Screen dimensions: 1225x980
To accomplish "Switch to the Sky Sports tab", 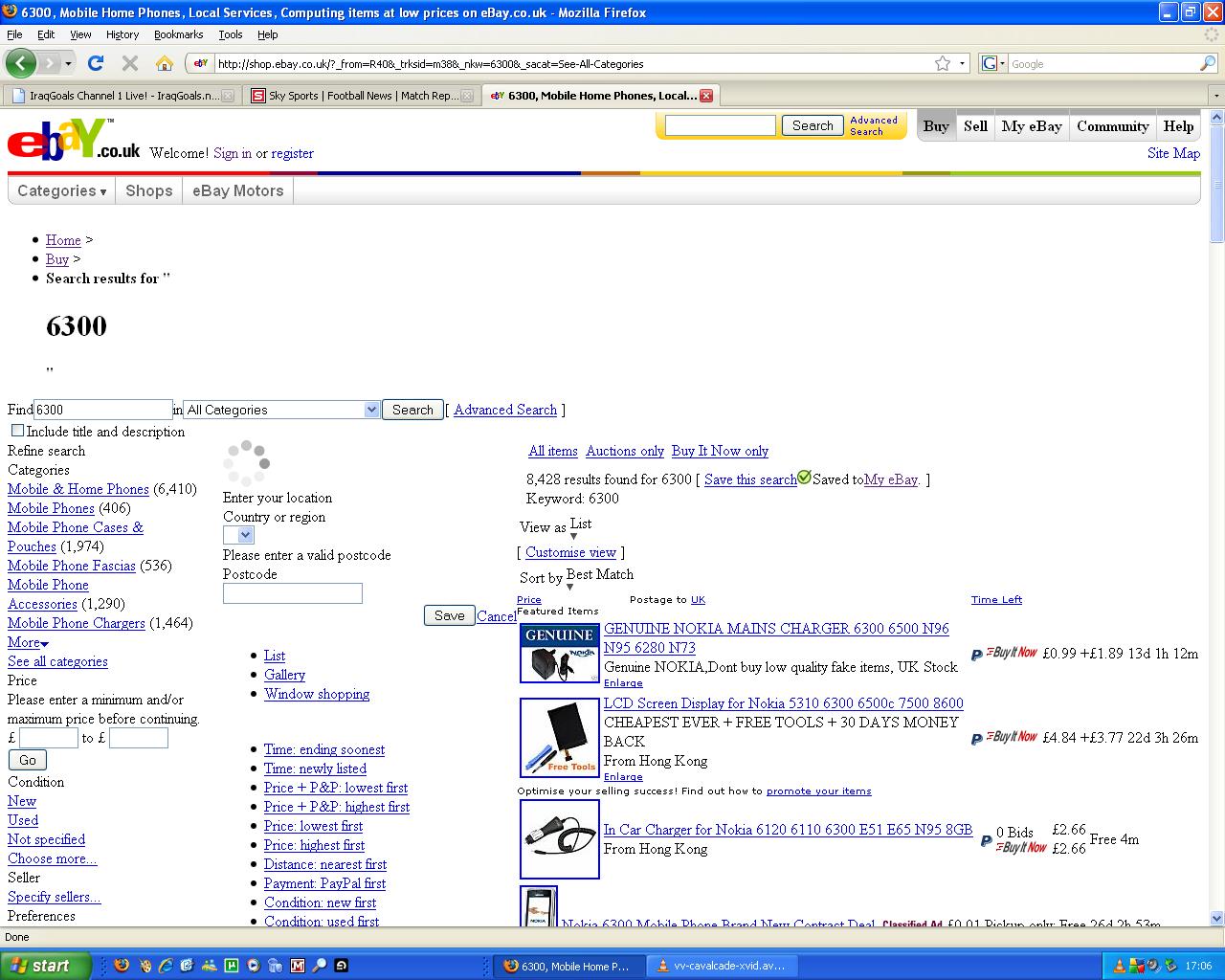I will (363, 96).
